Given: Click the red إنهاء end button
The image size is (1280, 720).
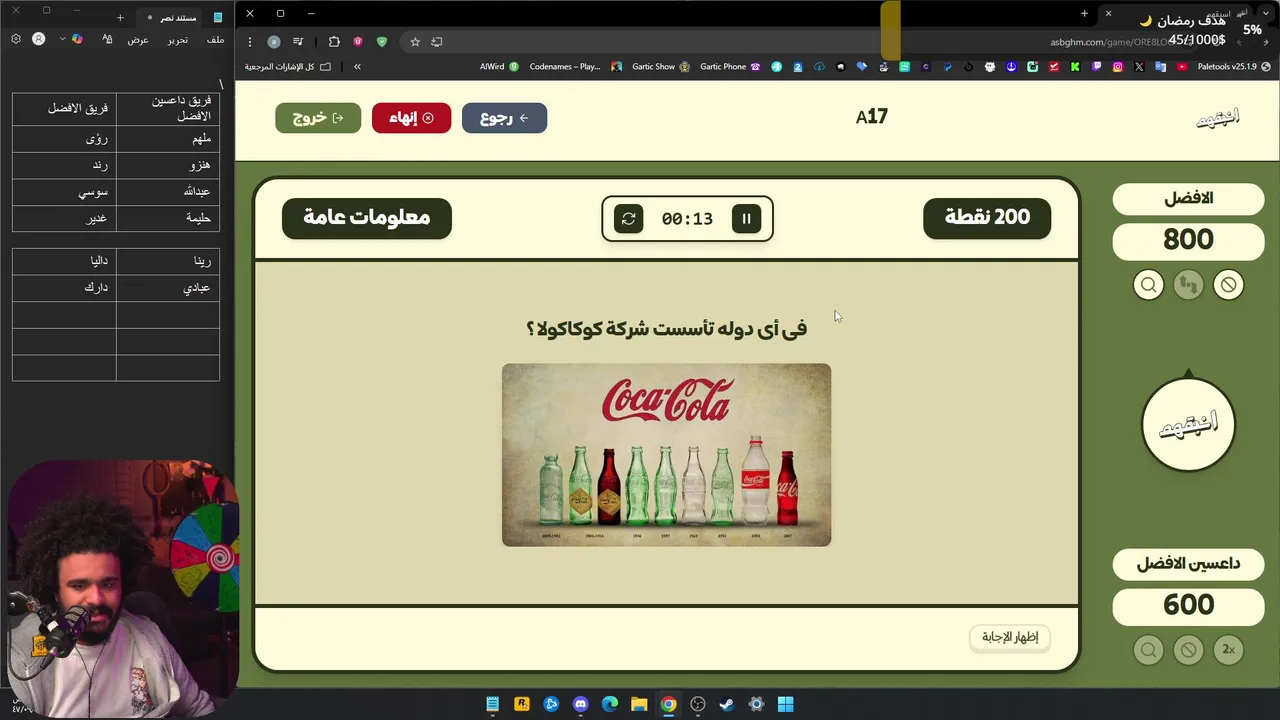Looking at the screenshot, I should point(411,118).
